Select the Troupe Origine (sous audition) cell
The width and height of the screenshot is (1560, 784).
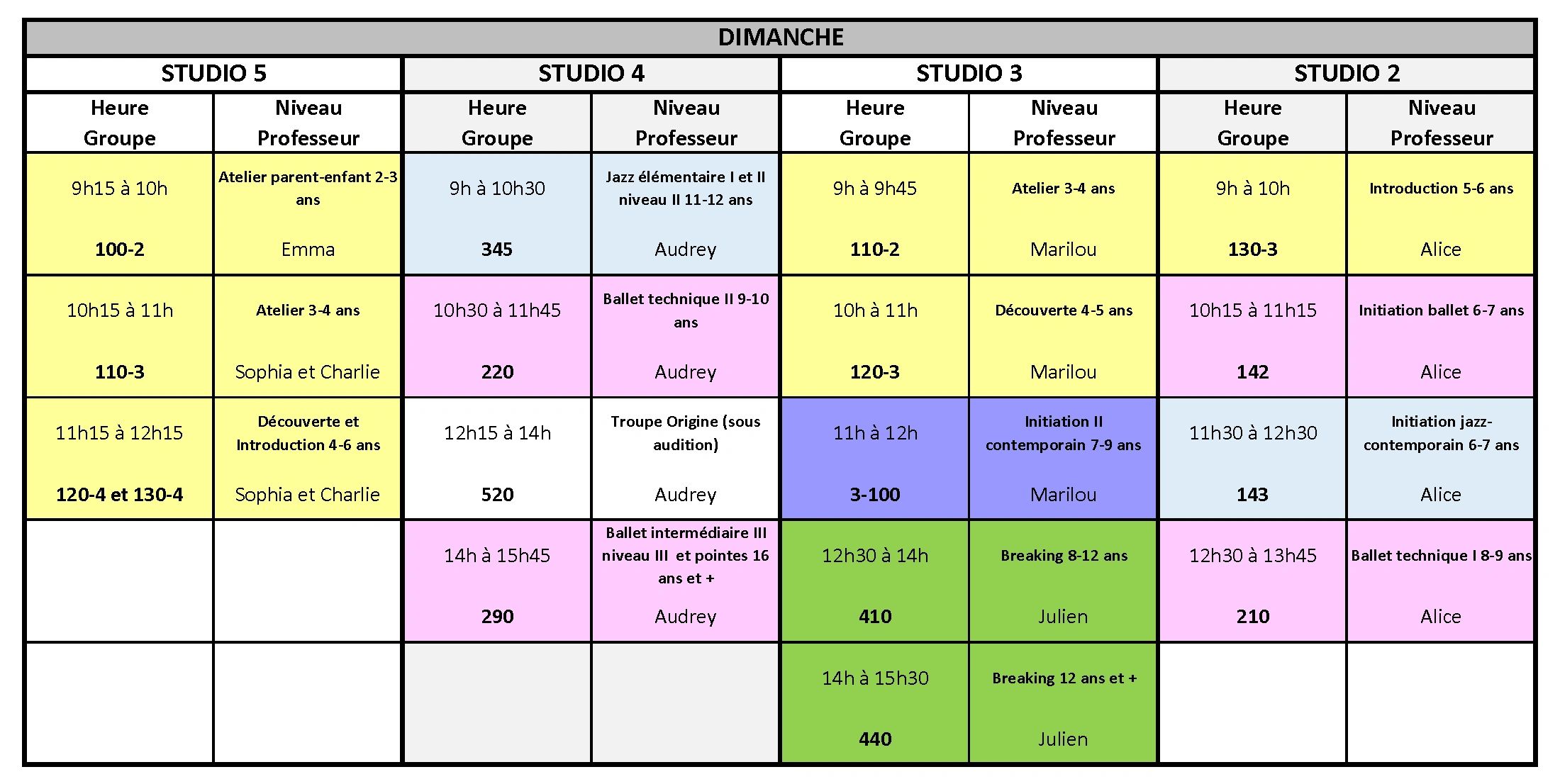click(686, 459)
